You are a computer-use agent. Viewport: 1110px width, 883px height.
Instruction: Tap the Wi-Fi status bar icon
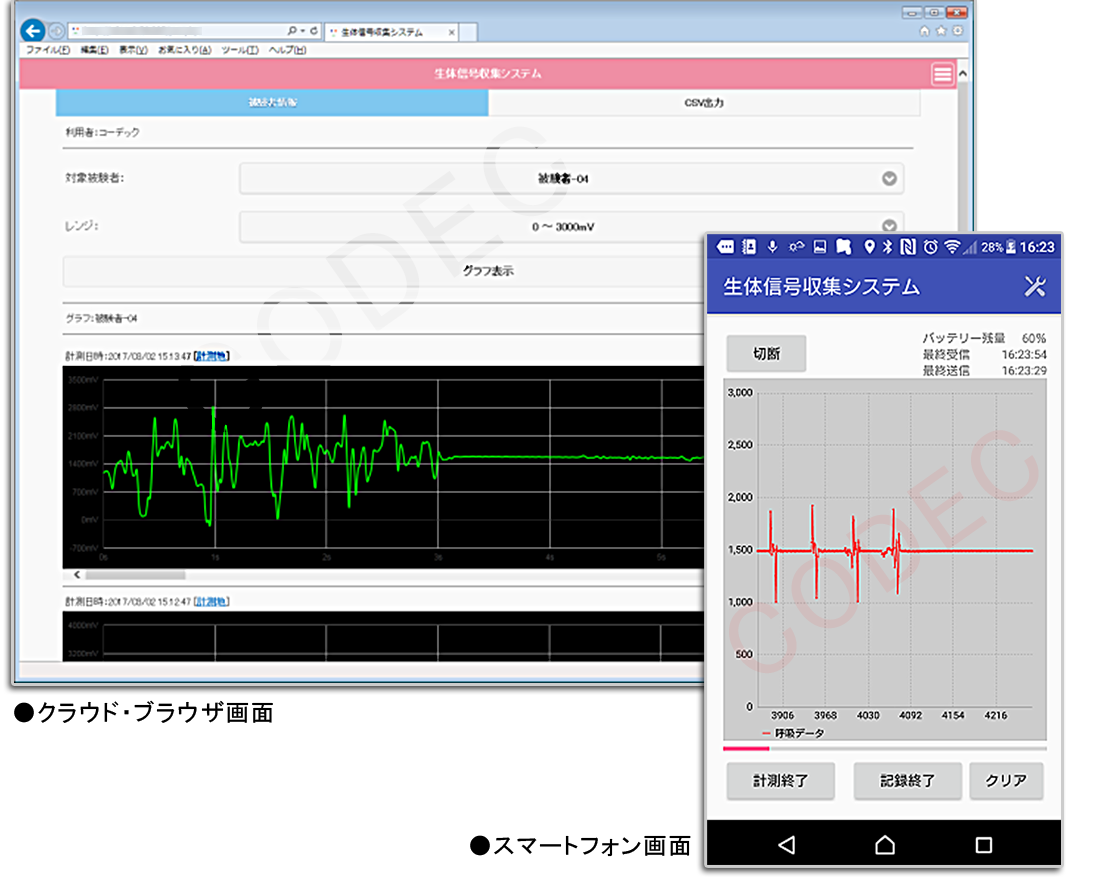click(x=952, y=246)
